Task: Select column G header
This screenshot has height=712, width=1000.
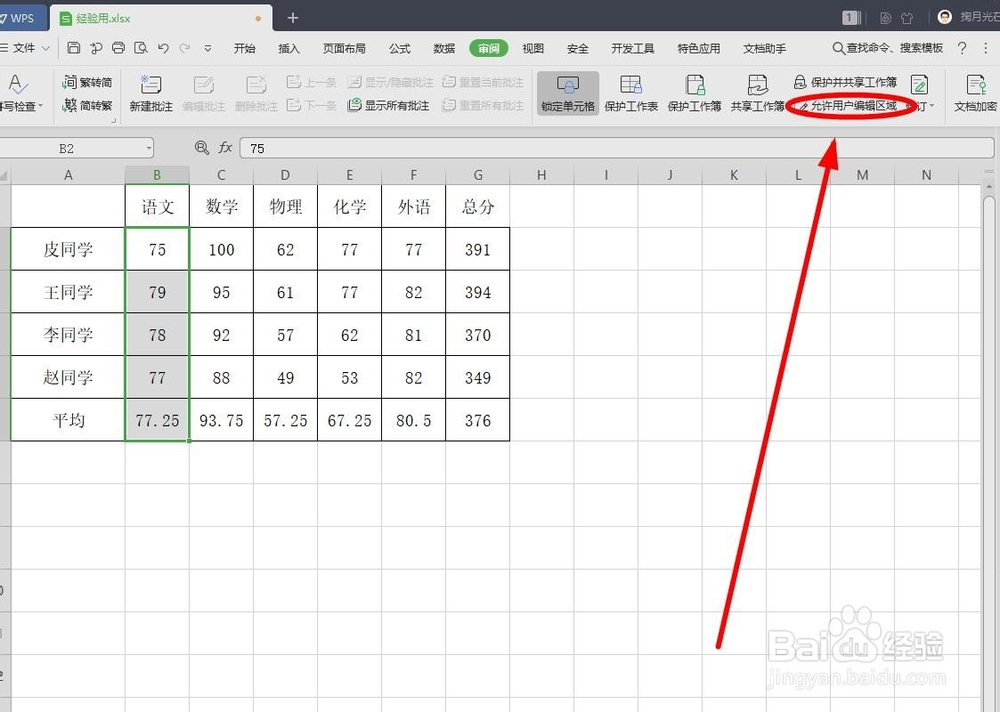Action: (x=478, y=175)
